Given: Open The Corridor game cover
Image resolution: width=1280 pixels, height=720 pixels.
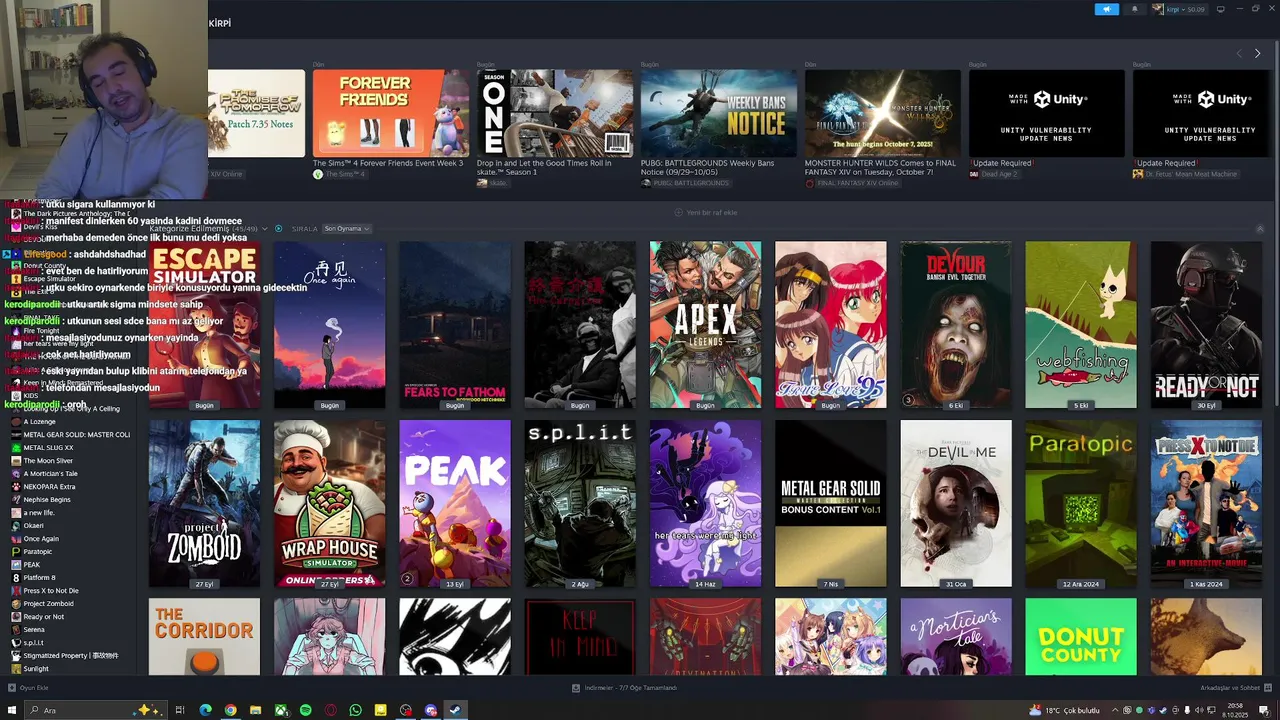Looking at the screenshot, I should coord(204,637).
